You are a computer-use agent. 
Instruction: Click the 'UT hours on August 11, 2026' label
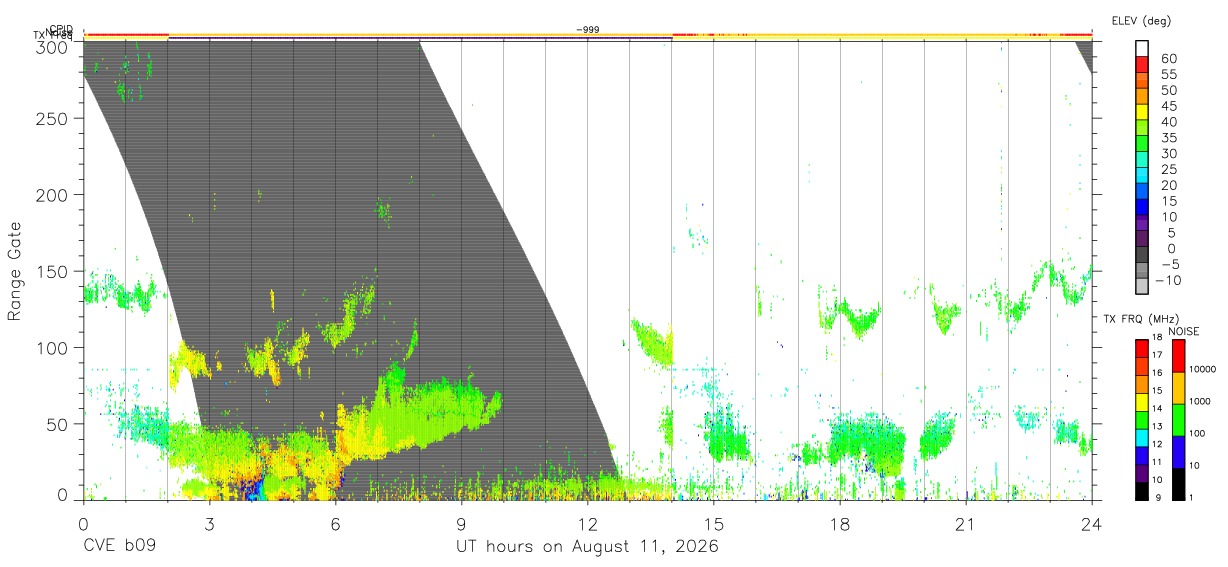587,547
